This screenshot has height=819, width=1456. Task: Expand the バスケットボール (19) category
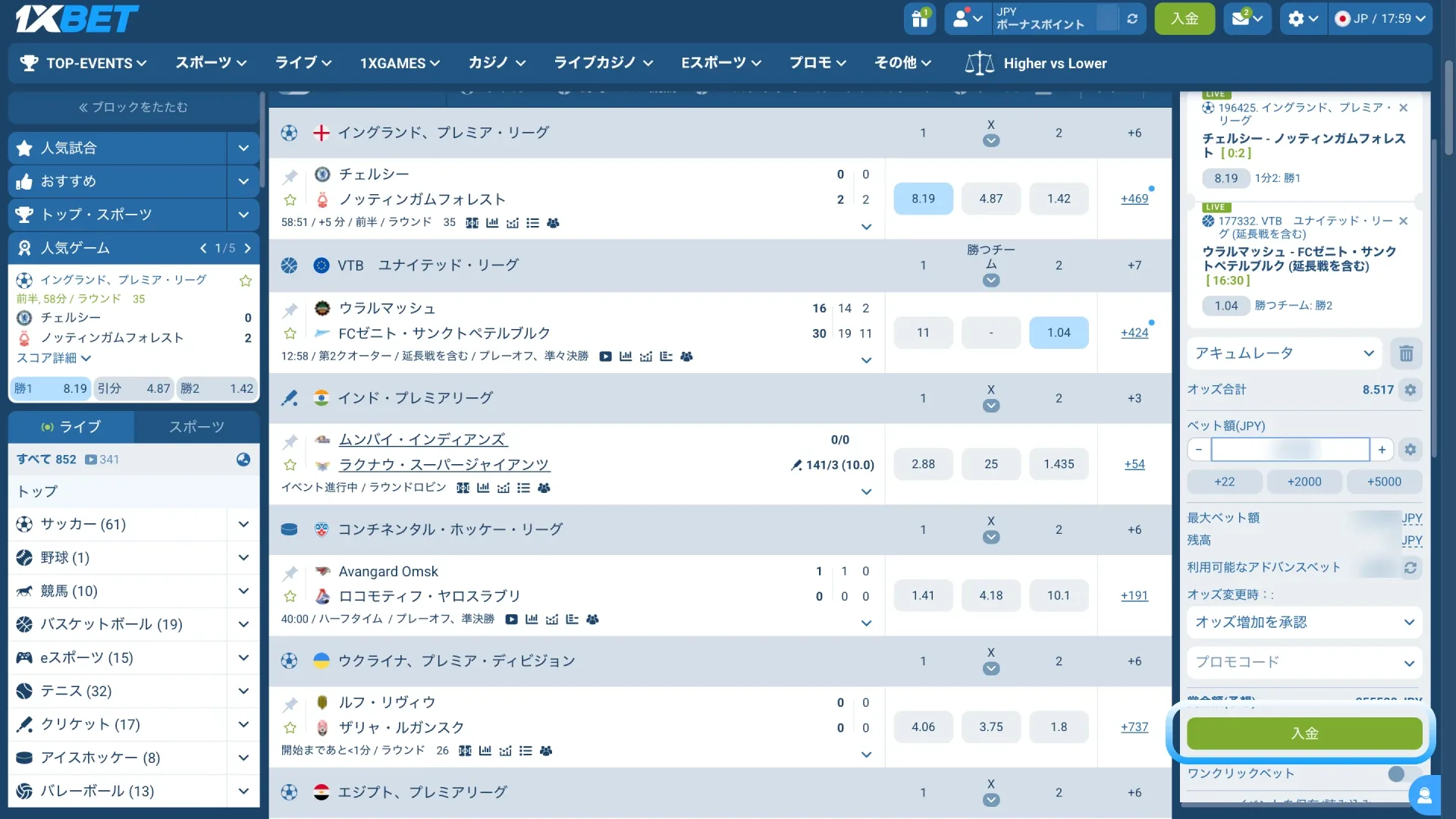[243, 624]
